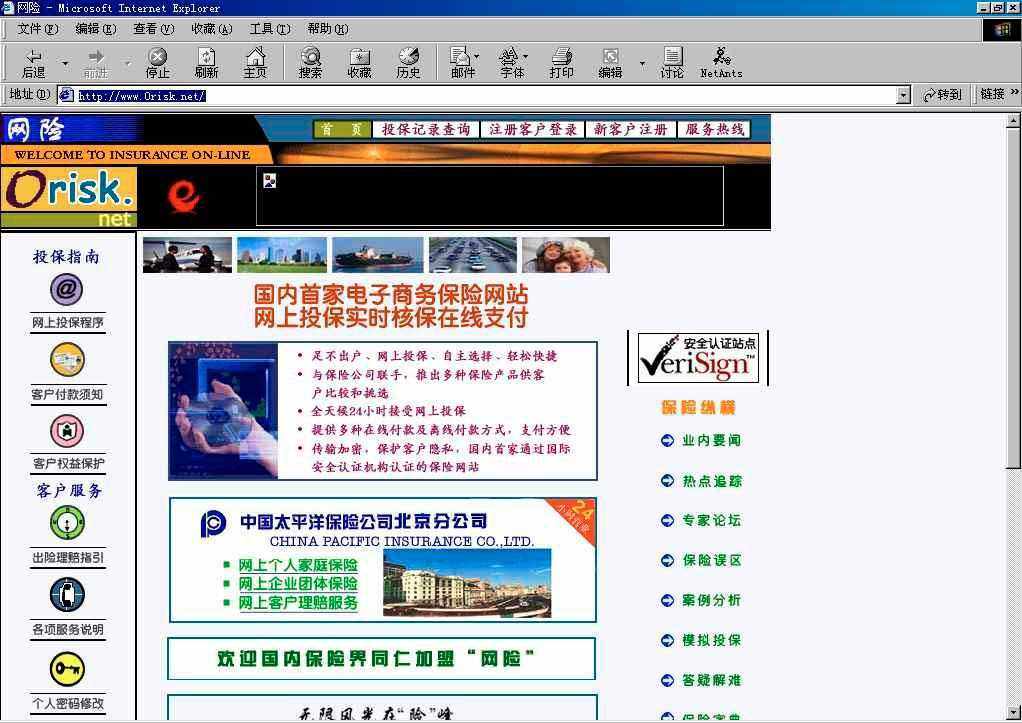Expand the 字体 (Fonts) dropdown arrow

click(524, 55)
